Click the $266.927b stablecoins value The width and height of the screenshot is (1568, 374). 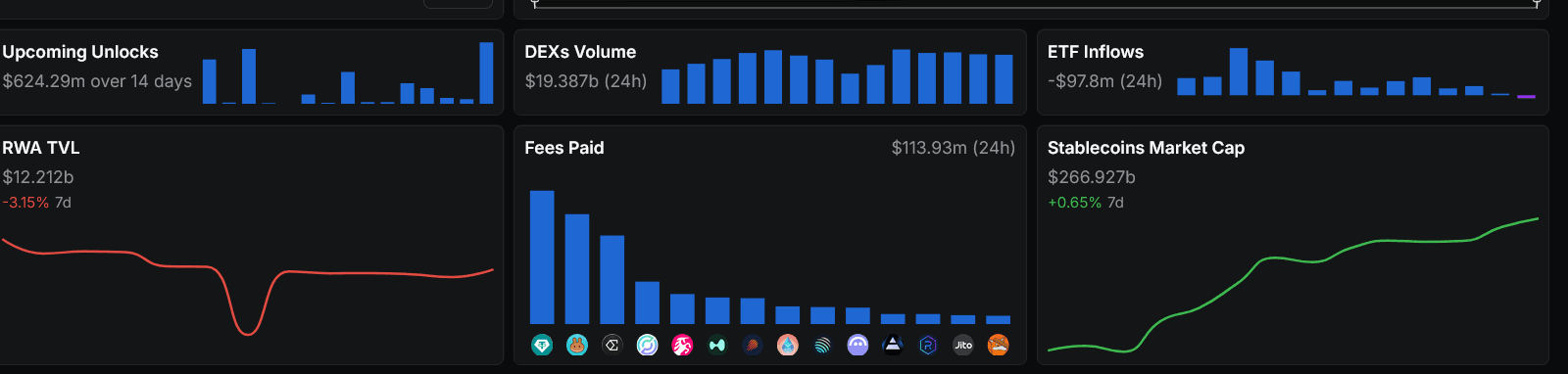1092,177
